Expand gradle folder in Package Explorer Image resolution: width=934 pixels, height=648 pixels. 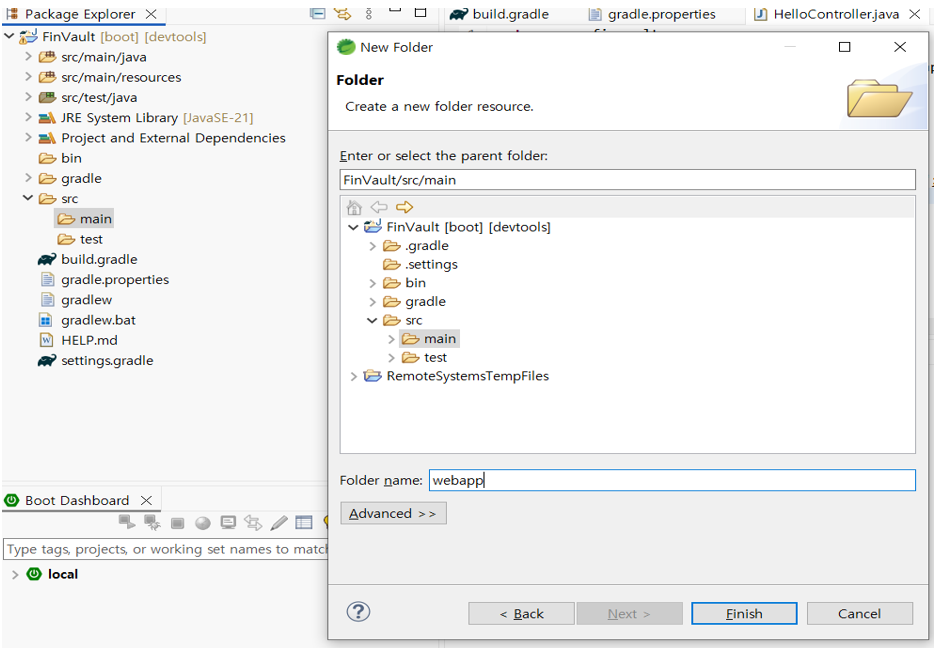(x=28, y=178)
